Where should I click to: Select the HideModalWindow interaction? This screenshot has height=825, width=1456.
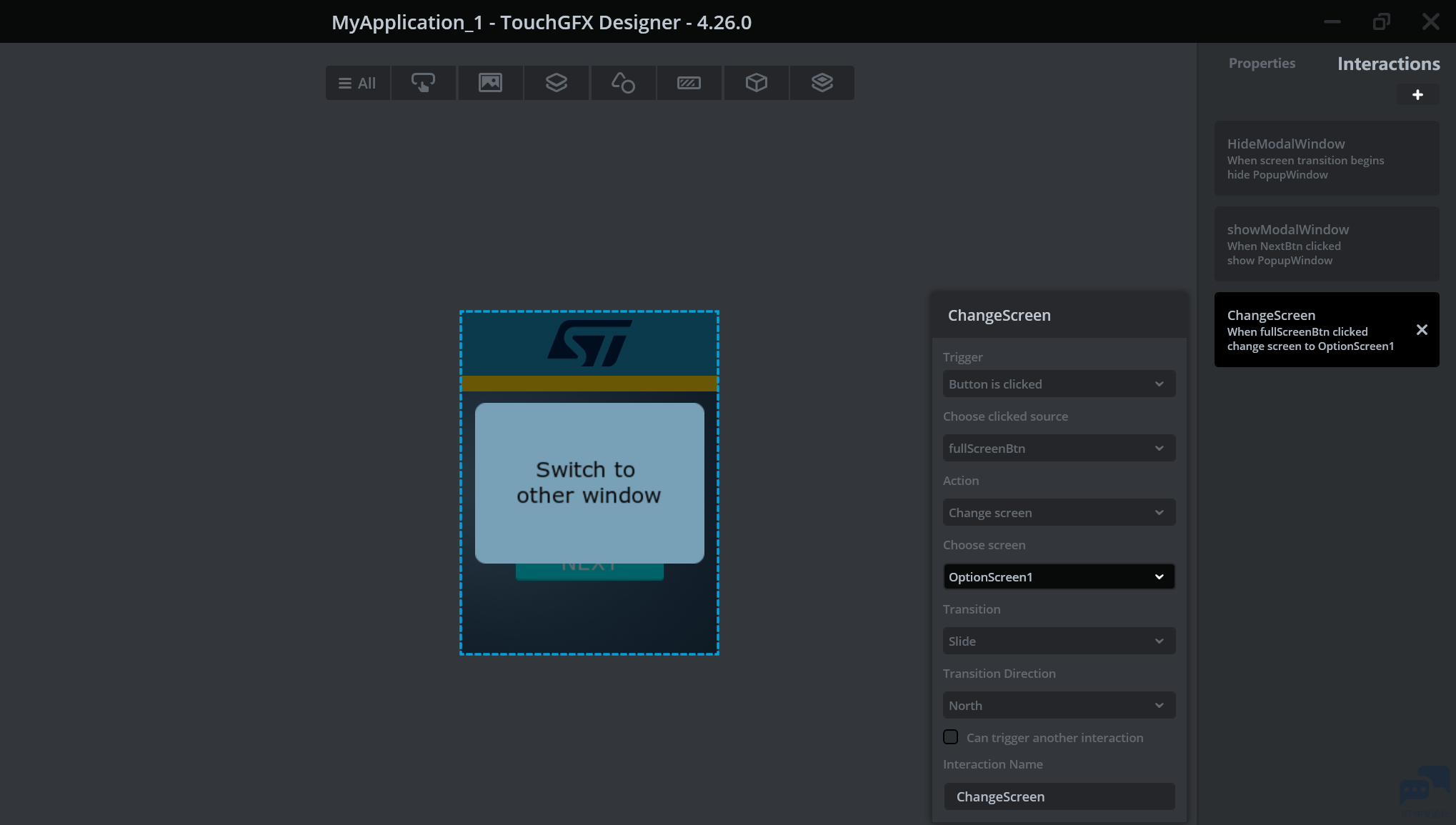coord(1326,158)
